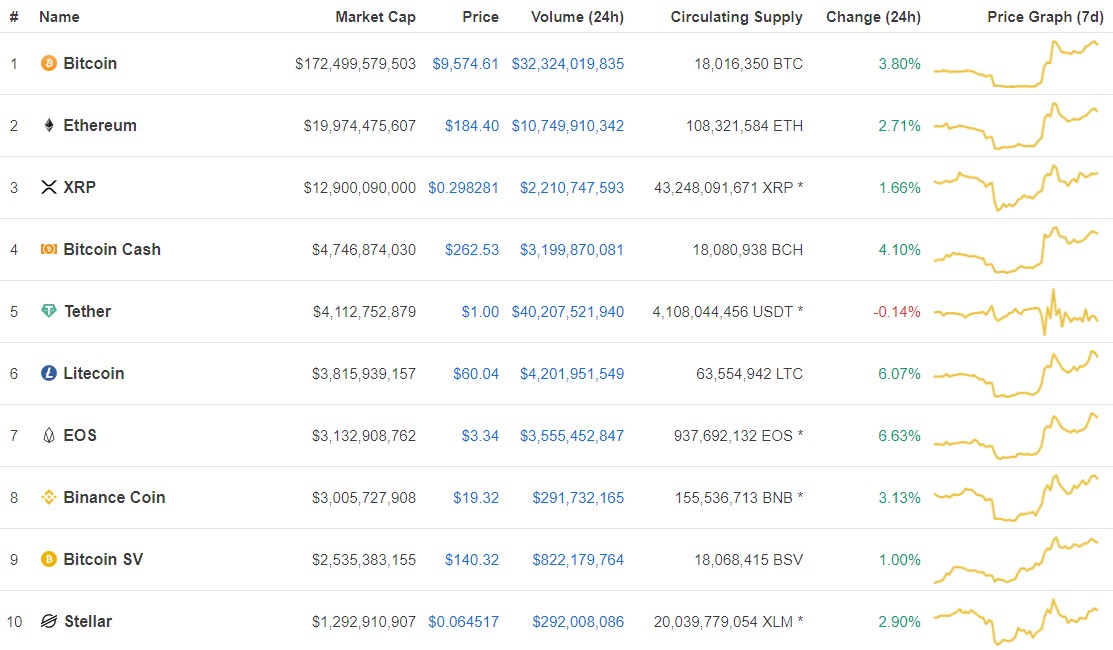Viewport: 1113px width, 650px height.
Task: Click the Bitcoin SV logo icon
Action: (x=48, y=559)
